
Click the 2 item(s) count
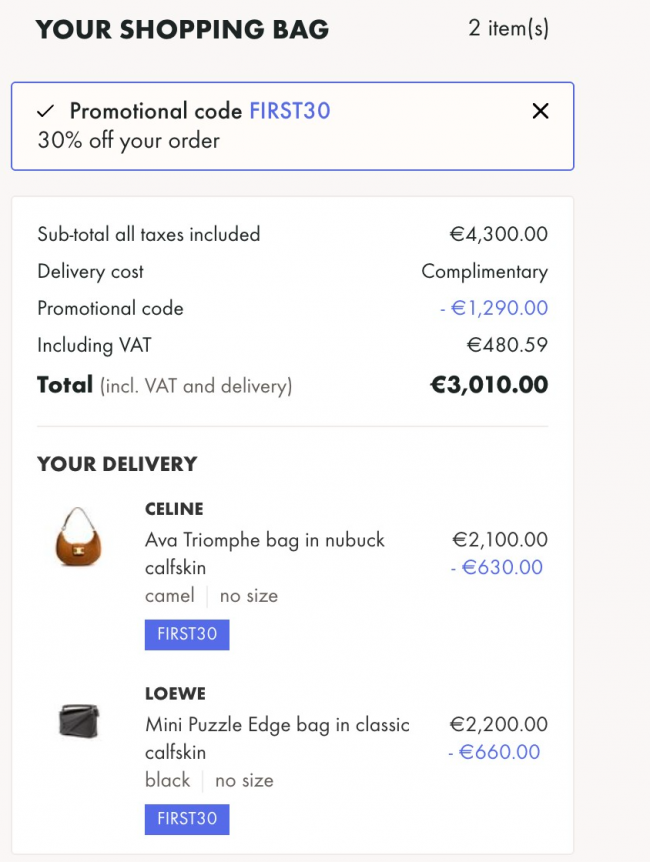click(508, 29)
